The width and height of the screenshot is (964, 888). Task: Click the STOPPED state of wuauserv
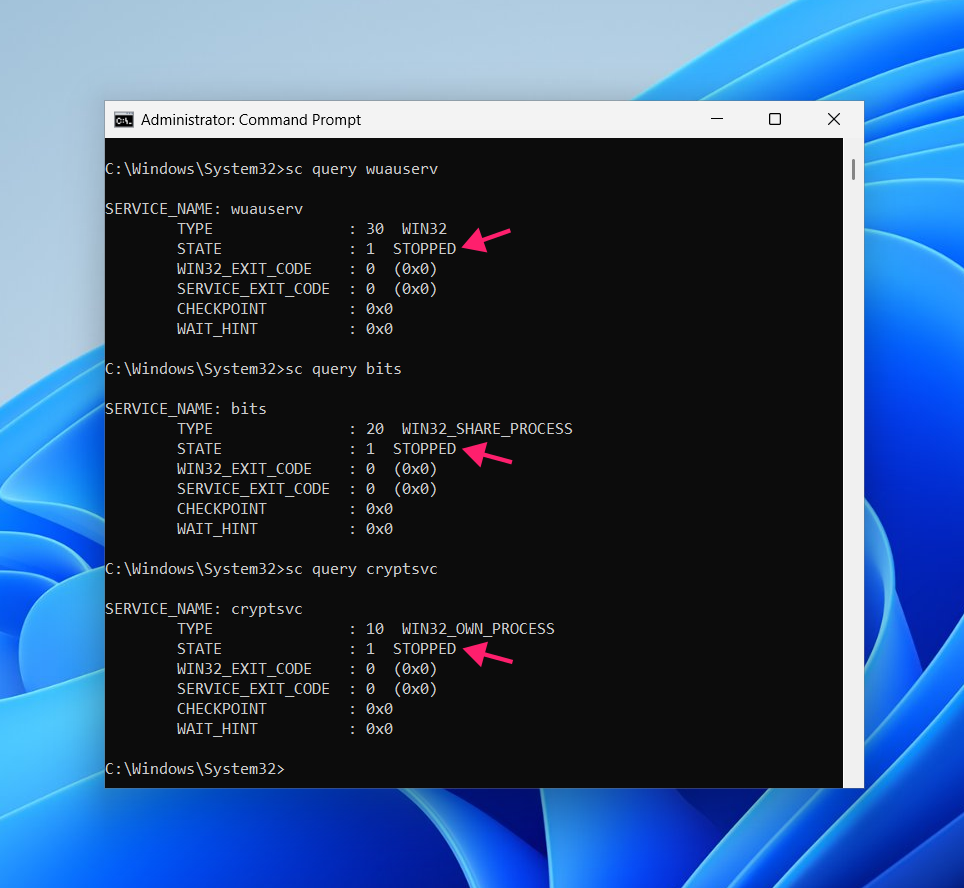coord(424,249)
